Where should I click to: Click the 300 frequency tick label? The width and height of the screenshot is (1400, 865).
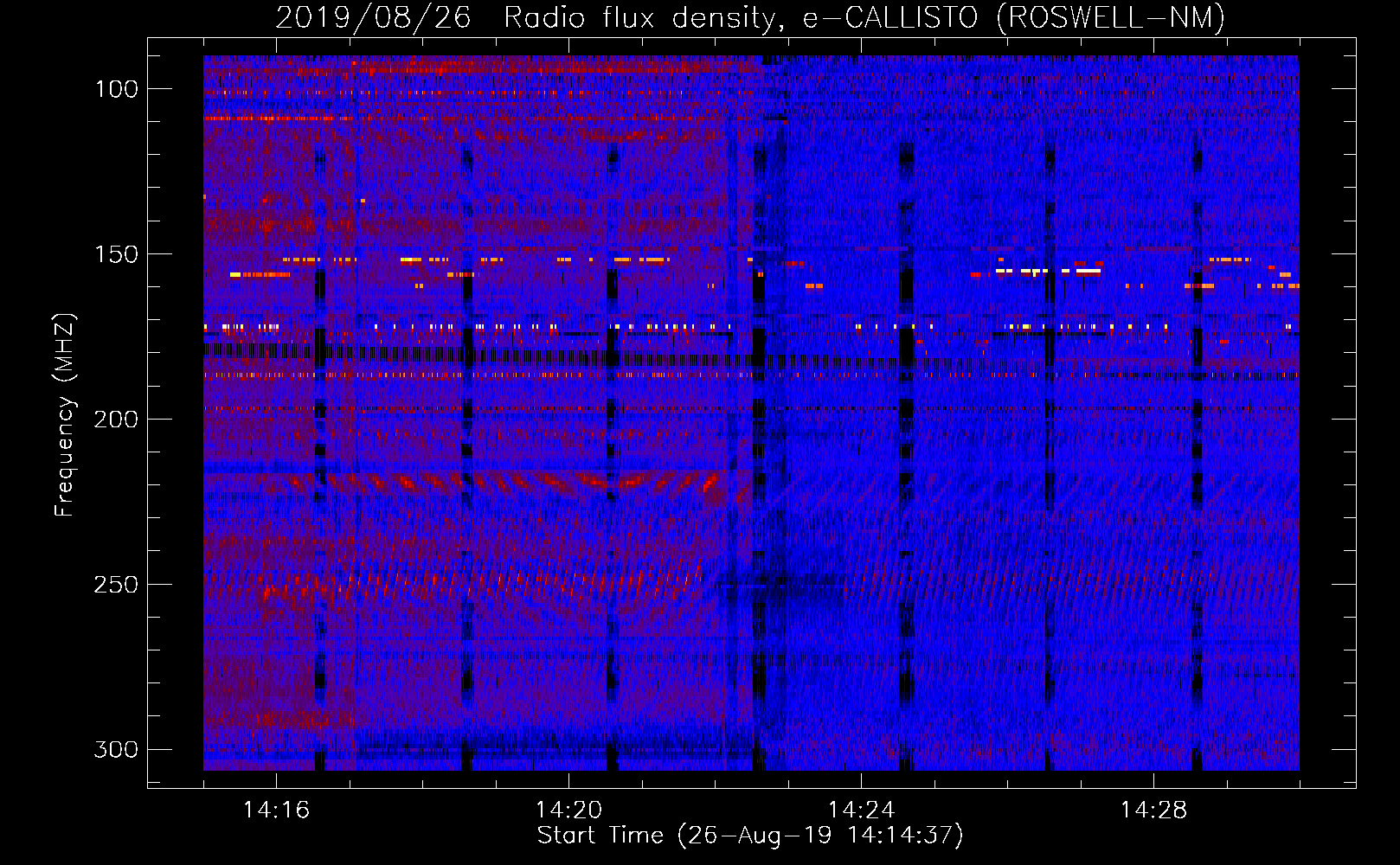(116, 749)
